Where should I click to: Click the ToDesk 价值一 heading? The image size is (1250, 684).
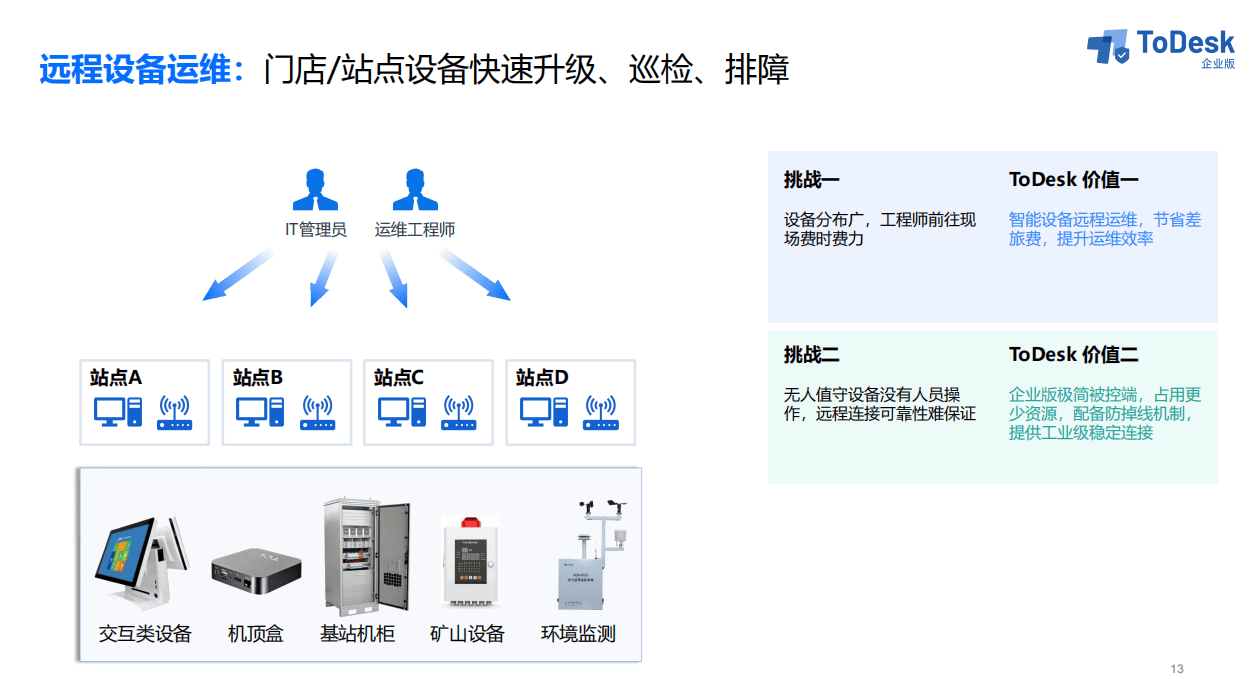tap(1073, 180)
